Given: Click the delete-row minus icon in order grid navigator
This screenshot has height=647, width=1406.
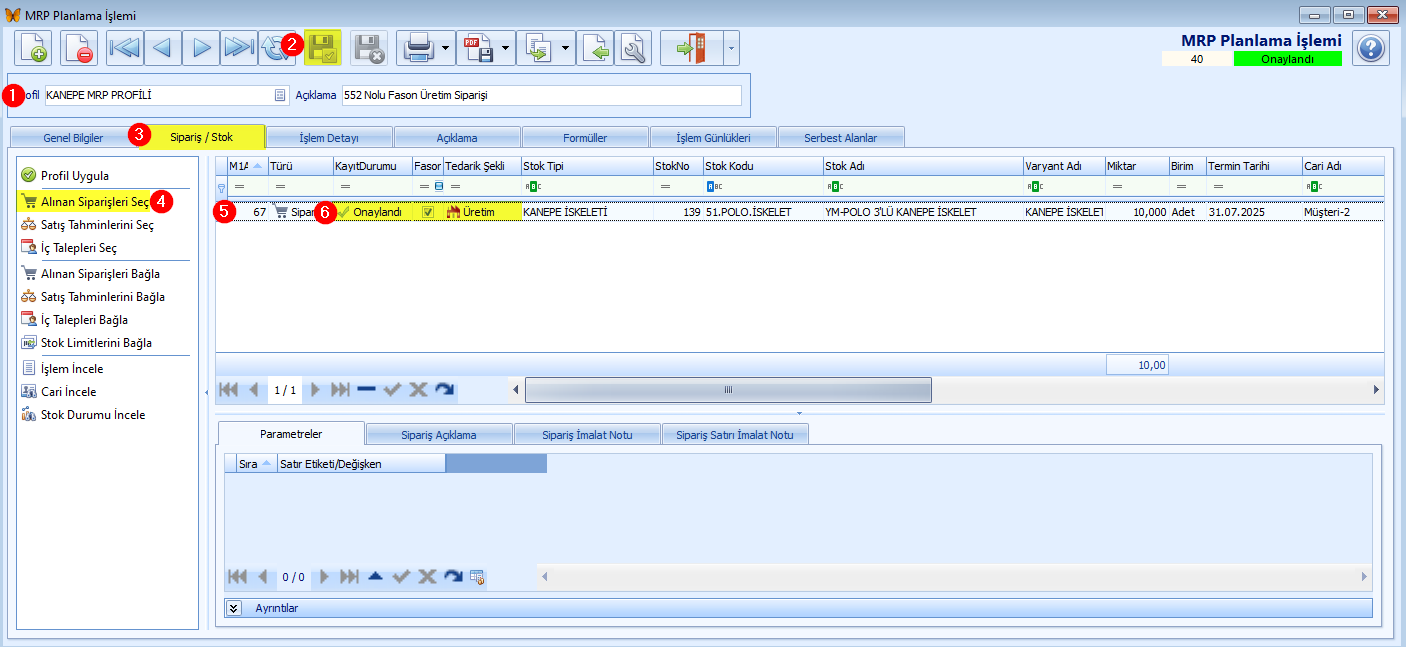Looking at the screenshot, I should (x=366, y=389).
